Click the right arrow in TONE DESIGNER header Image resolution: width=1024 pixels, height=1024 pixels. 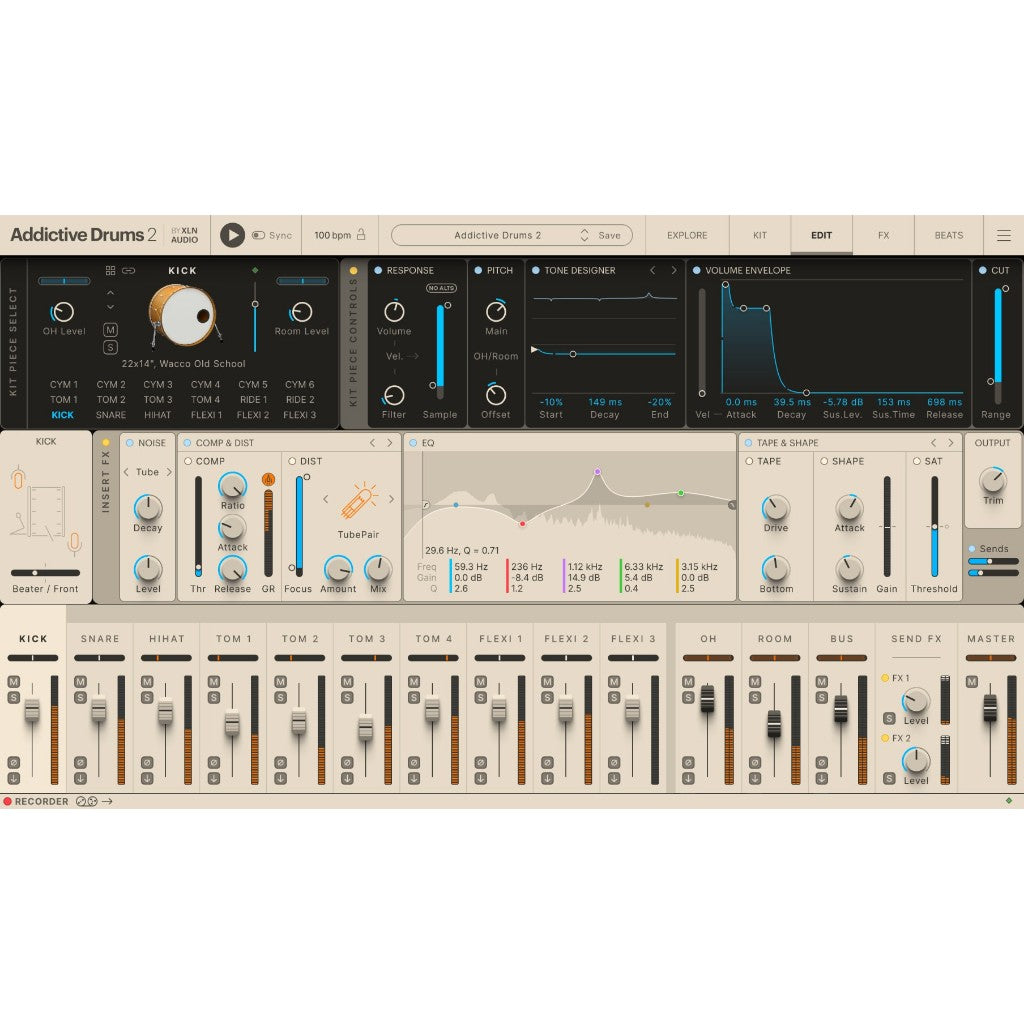click(673, 270)
